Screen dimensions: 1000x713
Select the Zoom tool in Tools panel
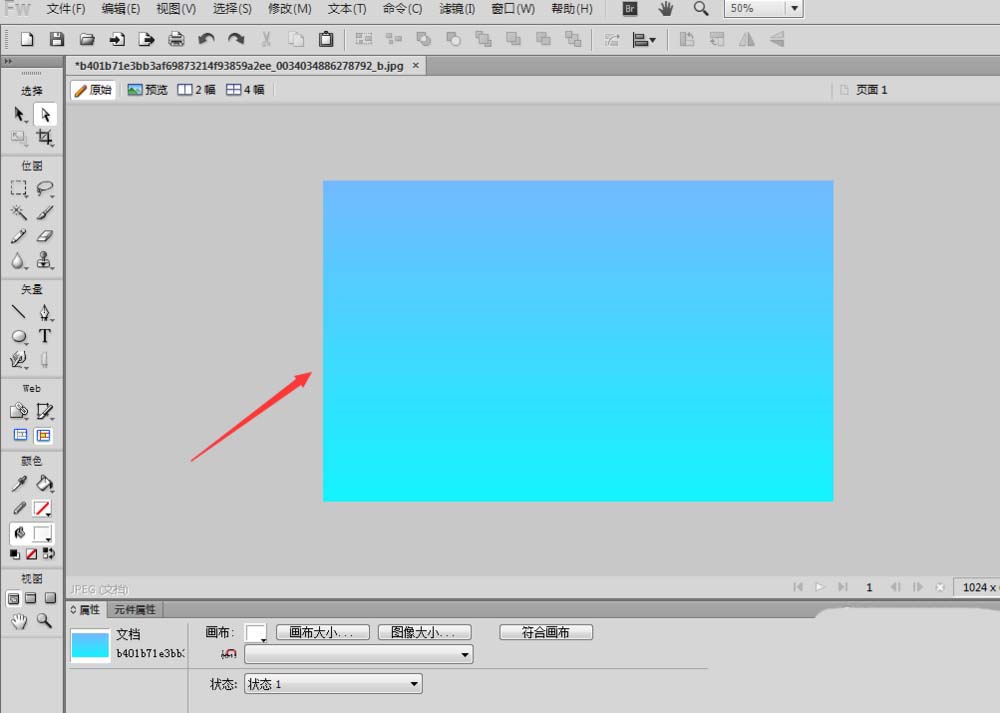coord(44,620)
